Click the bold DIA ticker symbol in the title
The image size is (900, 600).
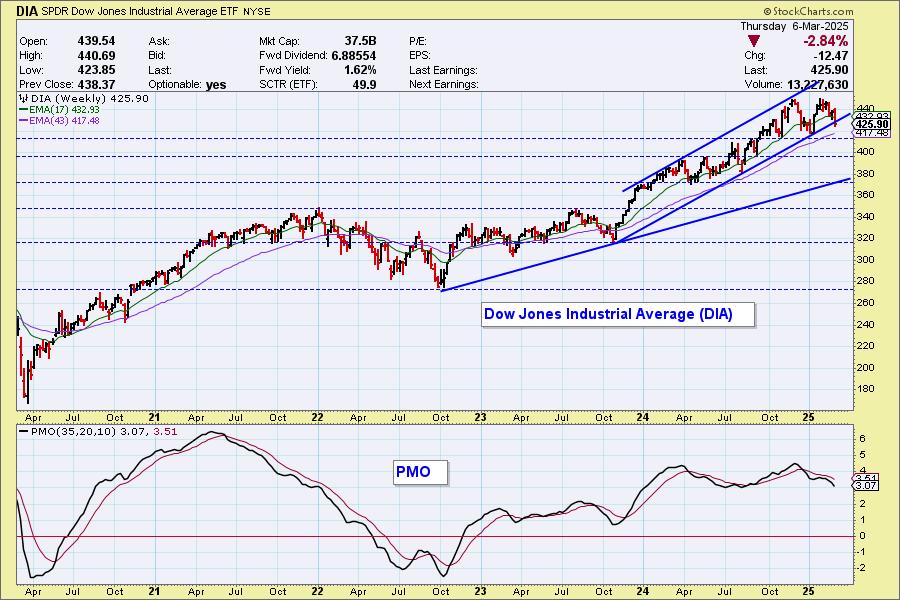pyautogui.click(x=27, y=11)
